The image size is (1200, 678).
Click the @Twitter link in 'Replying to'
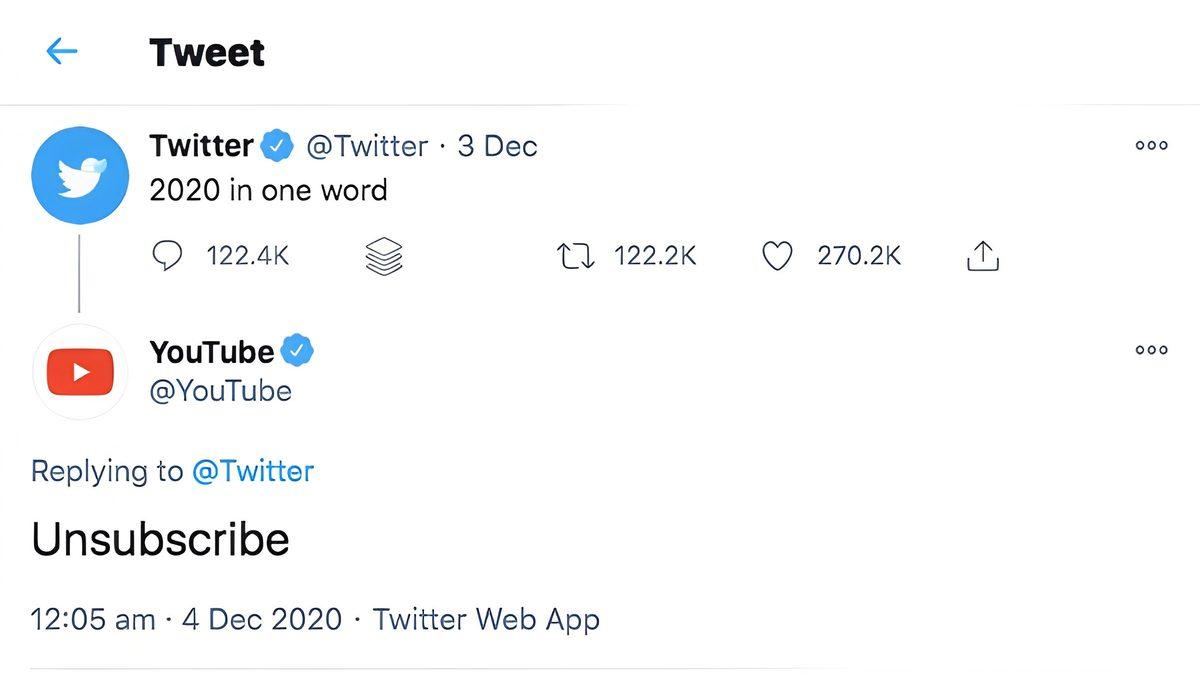252,471
